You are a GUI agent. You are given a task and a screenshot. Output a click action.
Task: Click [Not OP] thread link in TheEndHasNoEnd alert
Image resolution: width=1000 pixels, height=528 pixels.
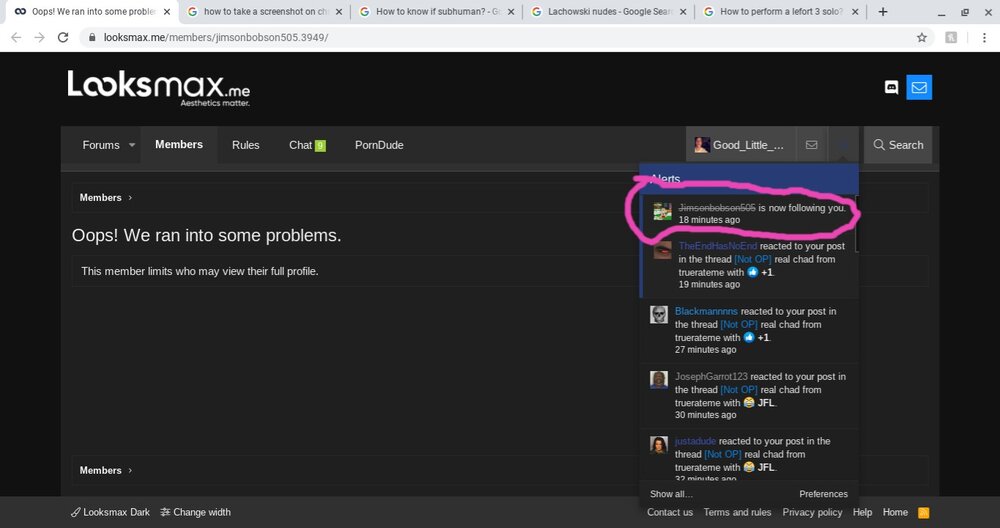tap(753, 260)
